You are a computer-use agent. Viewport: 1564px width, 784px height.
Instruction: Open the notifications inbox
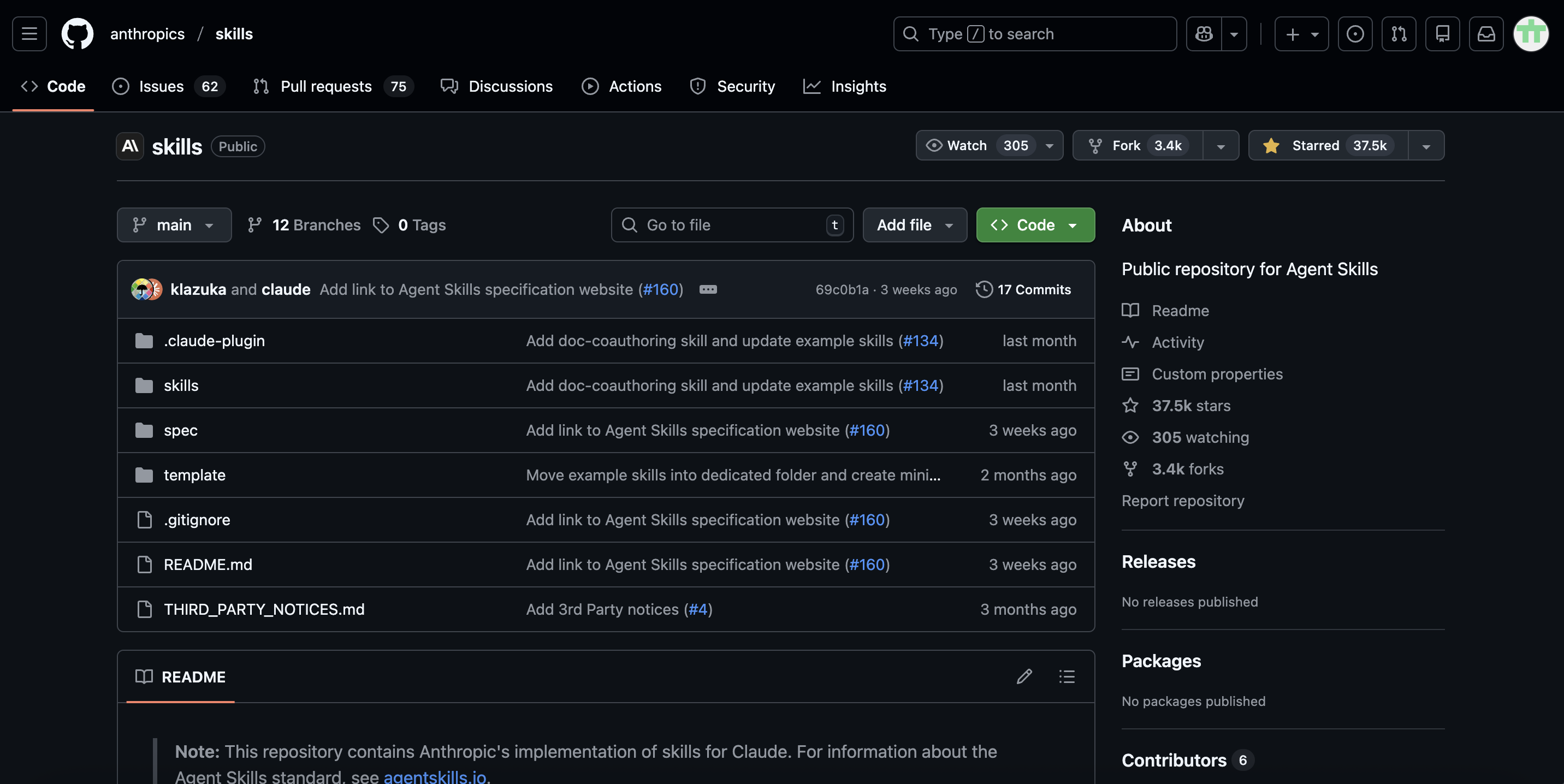pyautogui.click(x=1486, y=34)
